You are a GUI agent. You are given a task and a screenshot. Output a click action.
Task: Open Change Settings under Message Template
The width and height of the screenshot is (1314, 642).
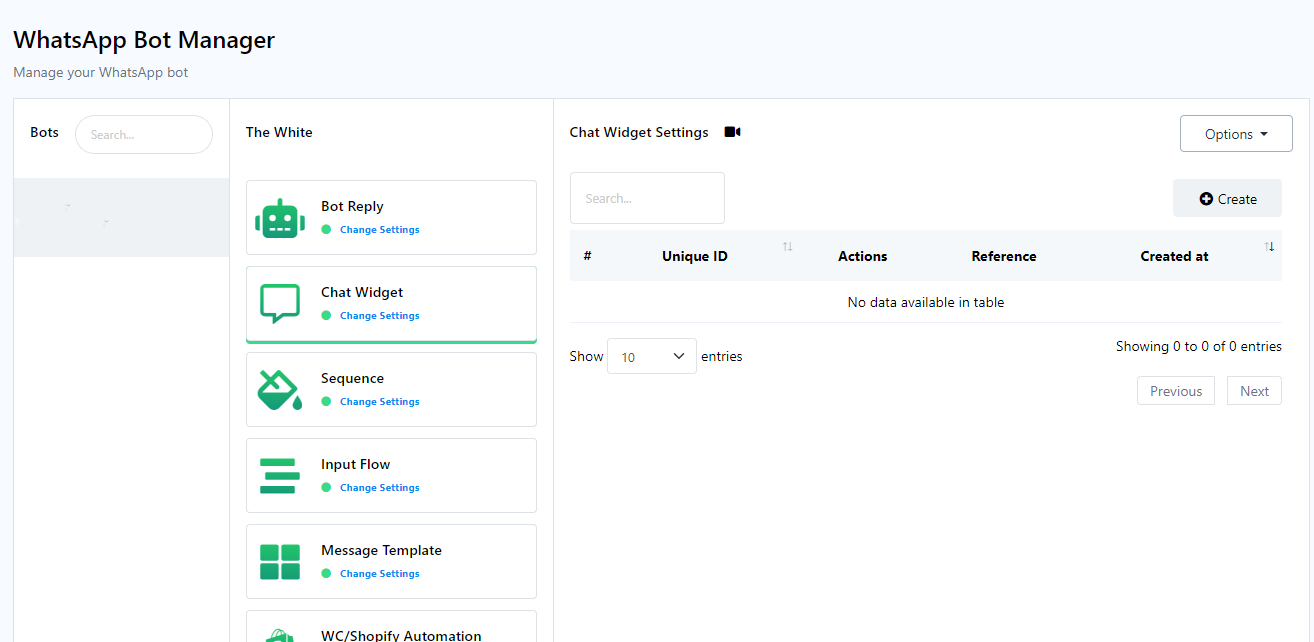[379, 574]
